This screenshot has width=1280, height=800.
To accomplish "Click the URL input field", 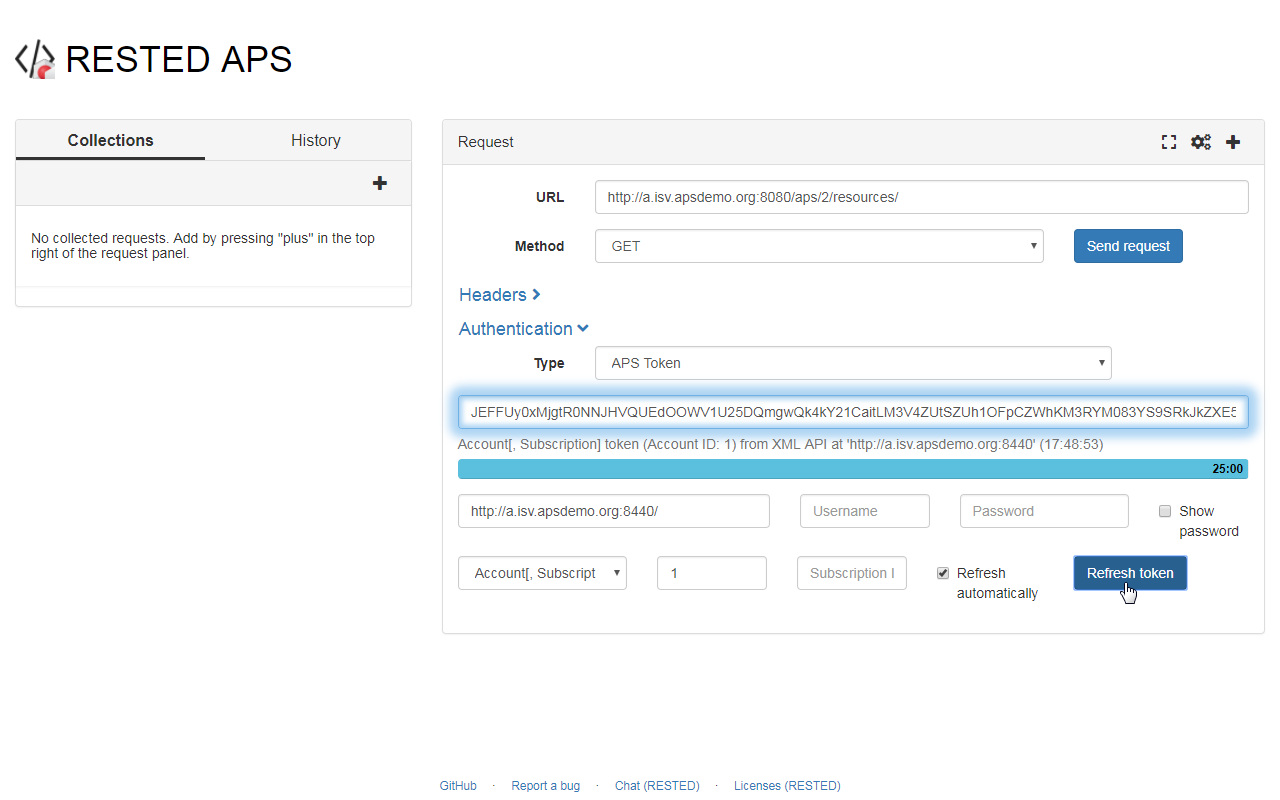I will point(922,197).
